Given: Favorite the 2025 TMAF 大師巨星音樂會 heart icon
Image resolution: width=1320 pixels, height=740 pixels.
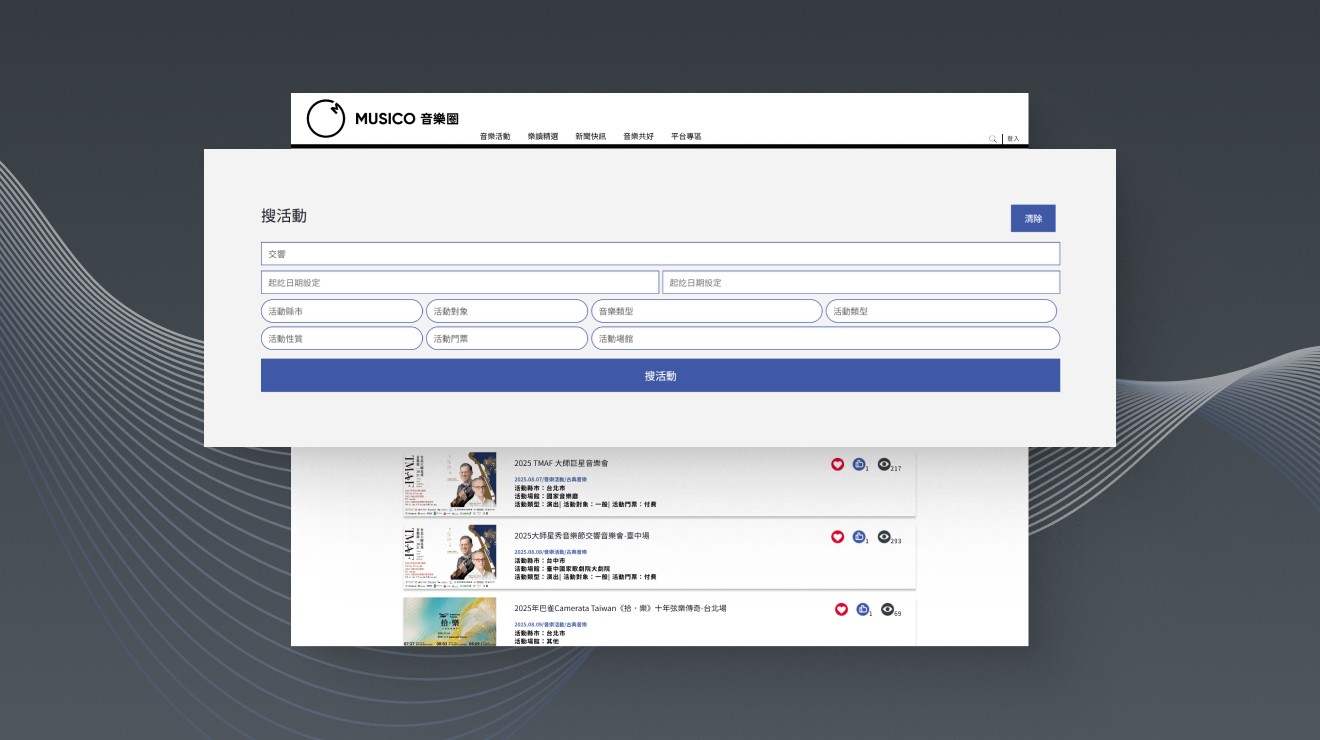Looking at the screenshot, I should [838, 464].
